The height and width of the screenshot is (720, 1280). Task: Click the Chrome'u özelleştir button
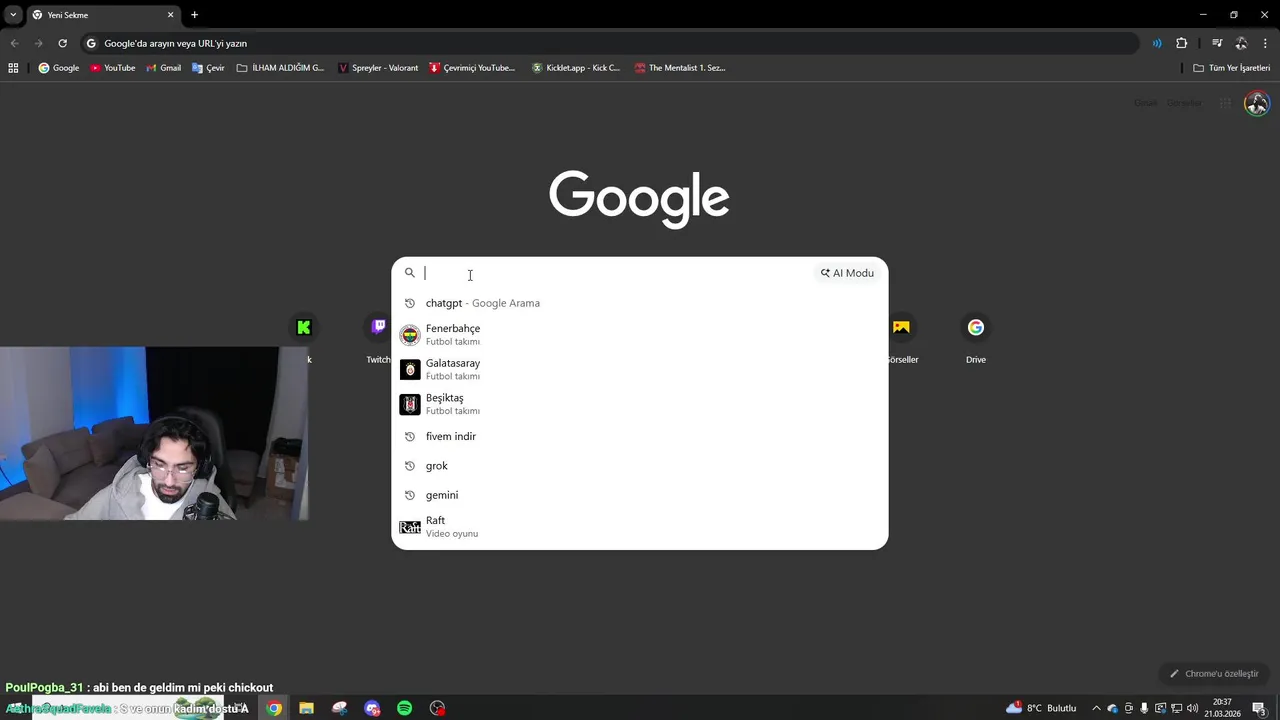pos(1214,674)
